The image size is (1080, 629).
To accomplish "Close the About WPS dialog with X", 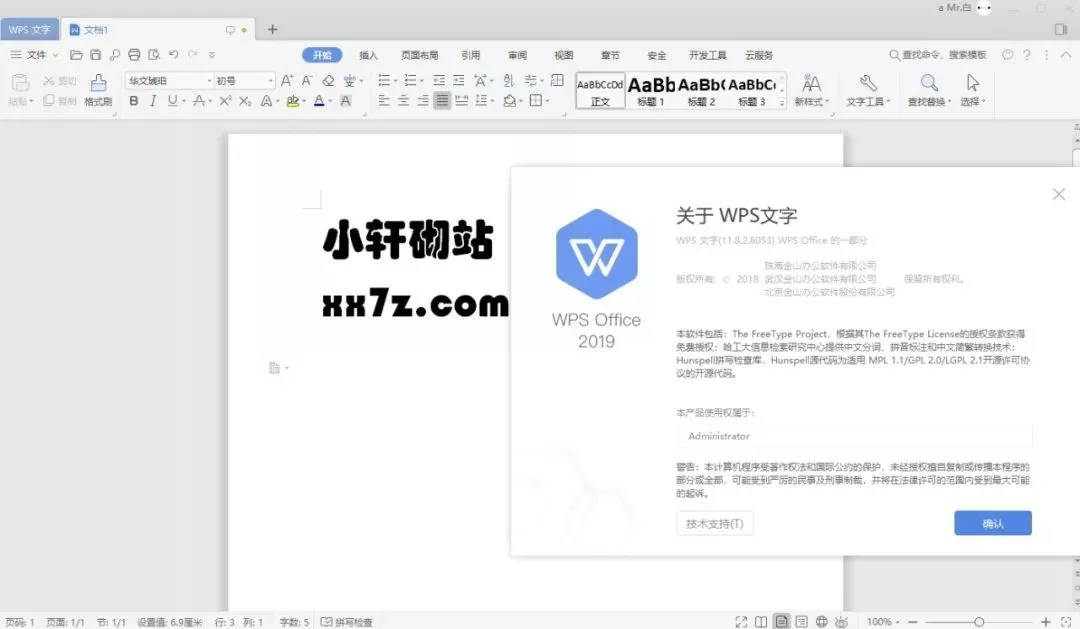I will click(x=1059, y=194).
